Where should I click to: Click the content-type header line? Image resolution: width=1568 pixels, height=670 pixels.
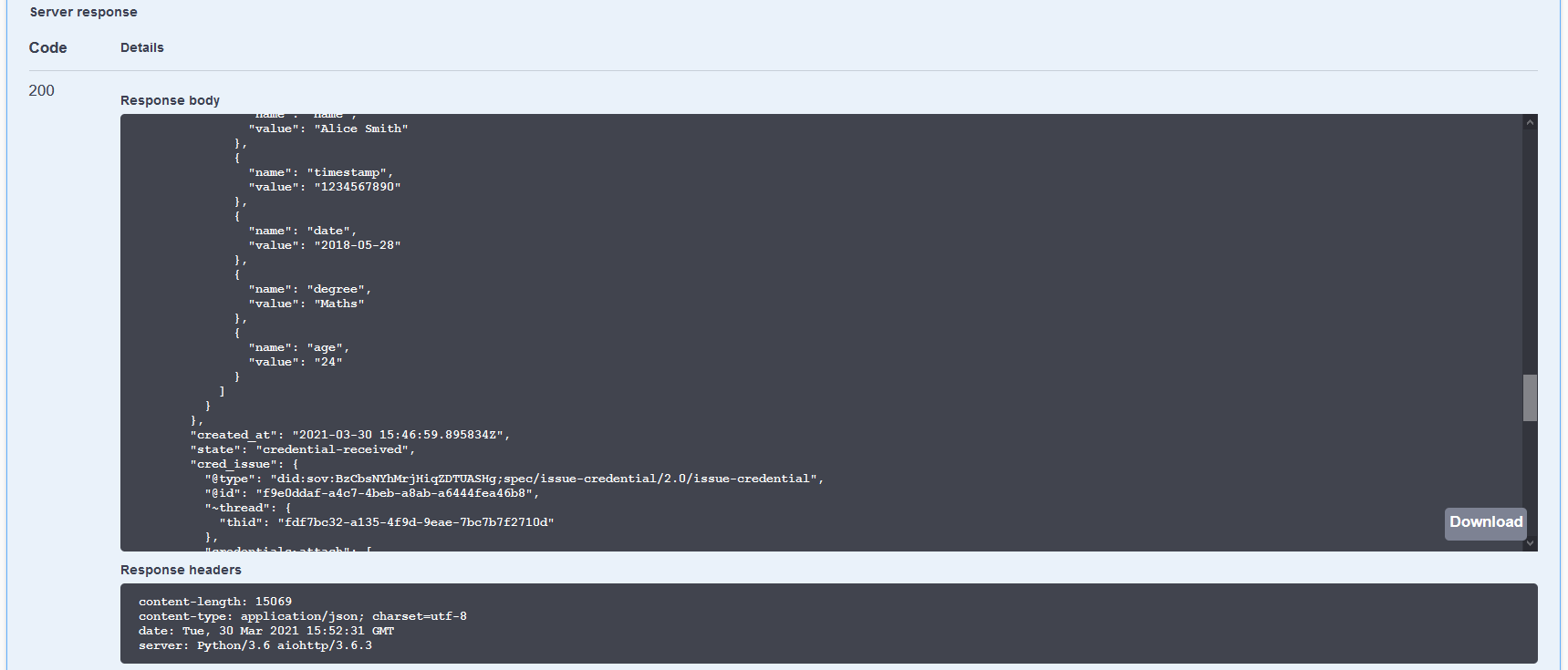pos(302,616)
